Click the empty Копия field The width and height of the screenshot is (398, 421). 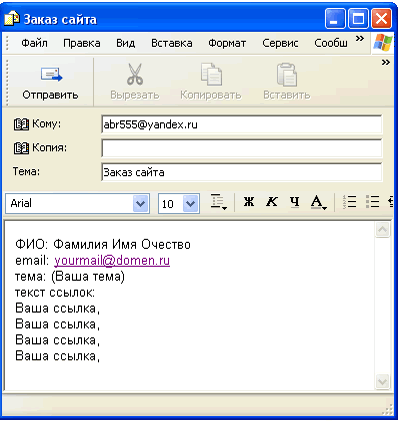click(242, 148)
